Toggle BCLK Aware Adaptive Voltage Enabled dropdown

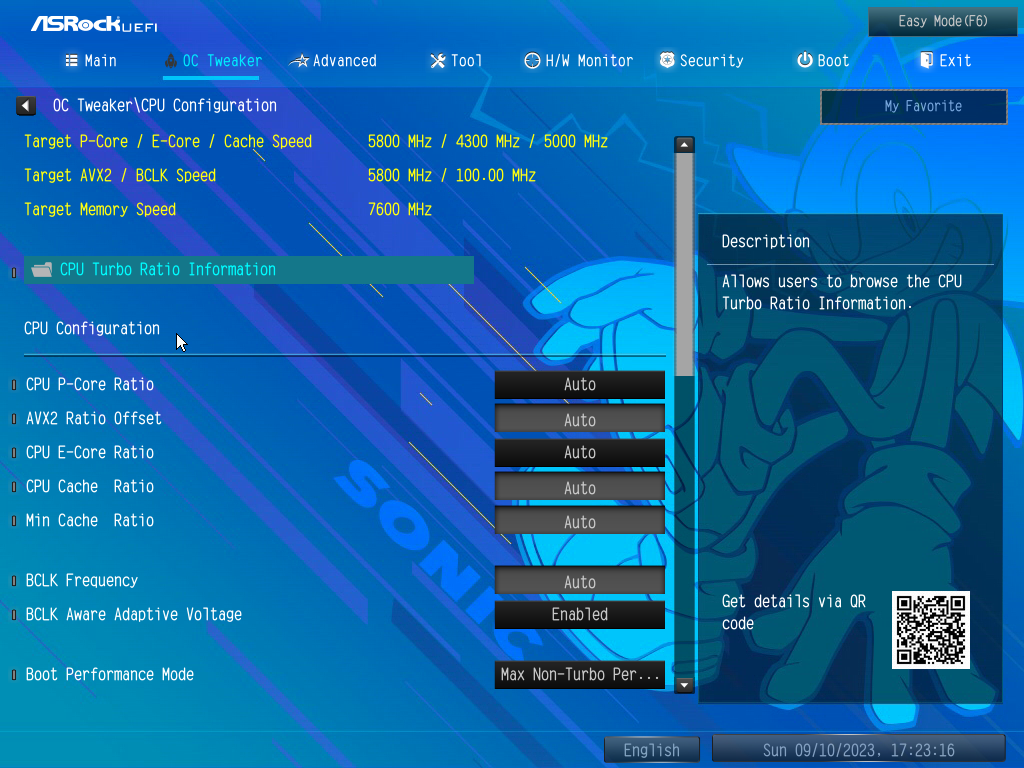point(580,615)
